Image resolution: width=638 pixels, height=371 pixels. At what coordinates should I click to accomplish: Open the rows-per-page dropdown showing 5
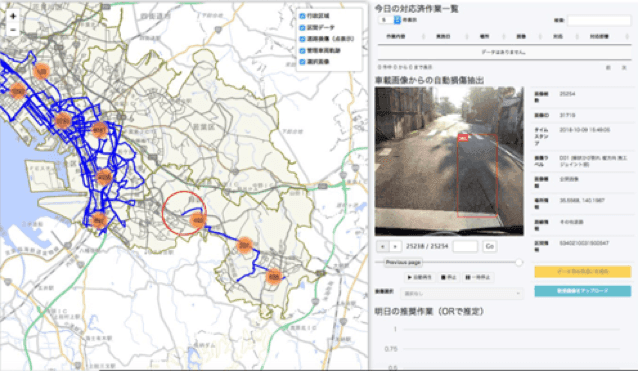(389, 20)
